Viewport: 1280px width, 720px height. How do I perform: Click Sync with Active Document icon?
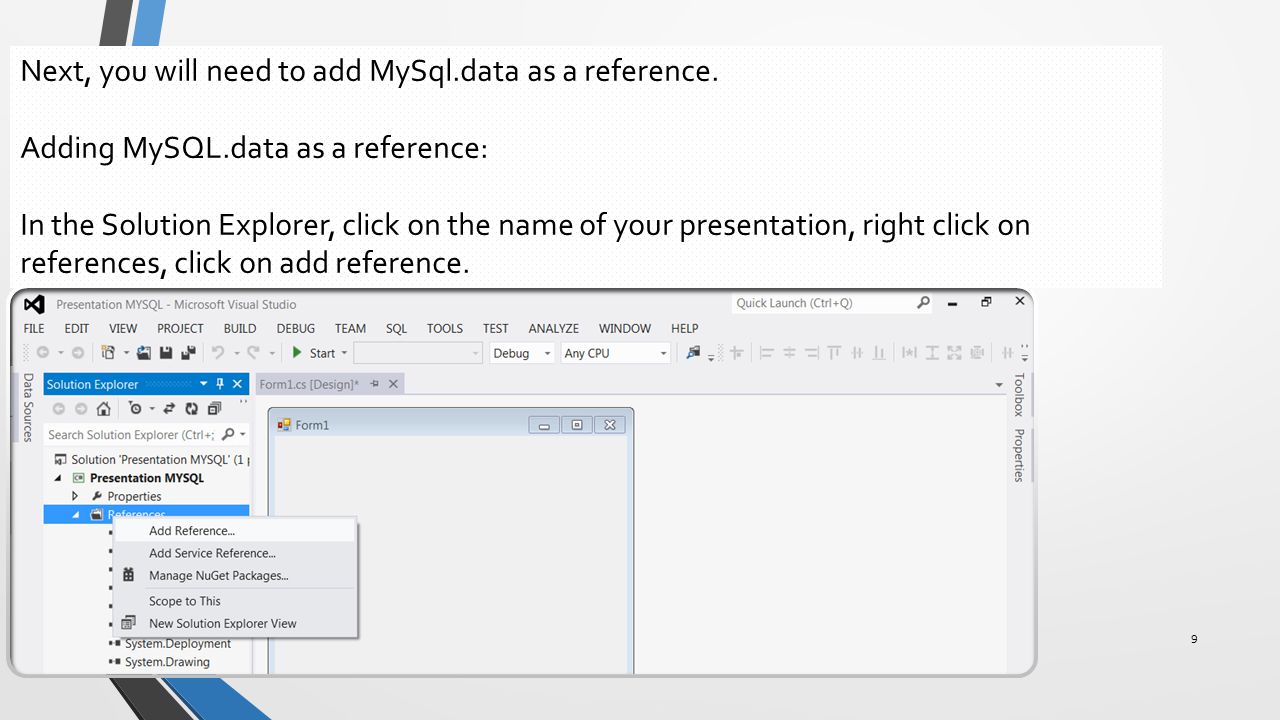pyautogui.click(x=169, y=409)
